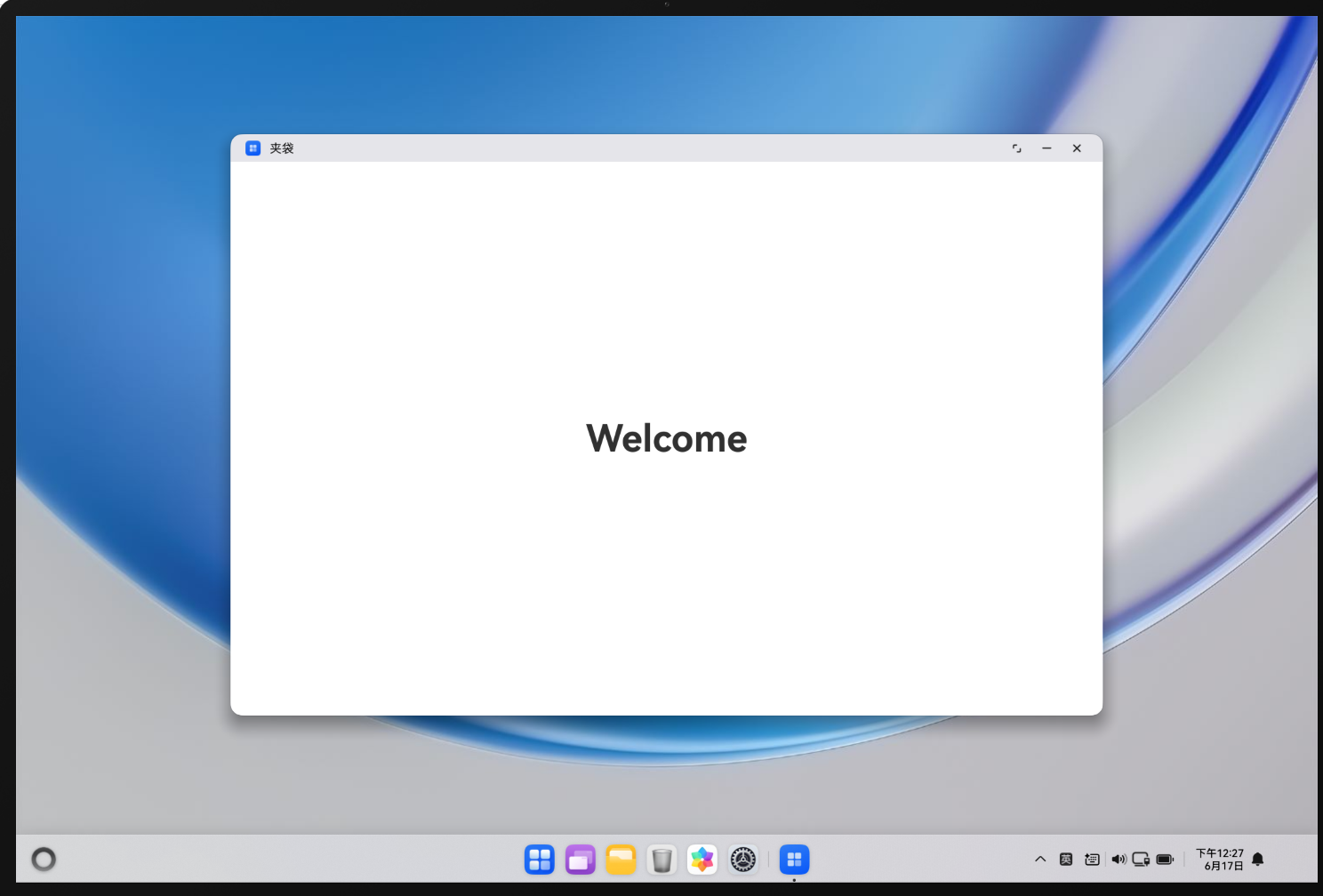Launch the colorful Gallery flower app
Viewport: 1323px width, 896px height.
tap(702, 860)
